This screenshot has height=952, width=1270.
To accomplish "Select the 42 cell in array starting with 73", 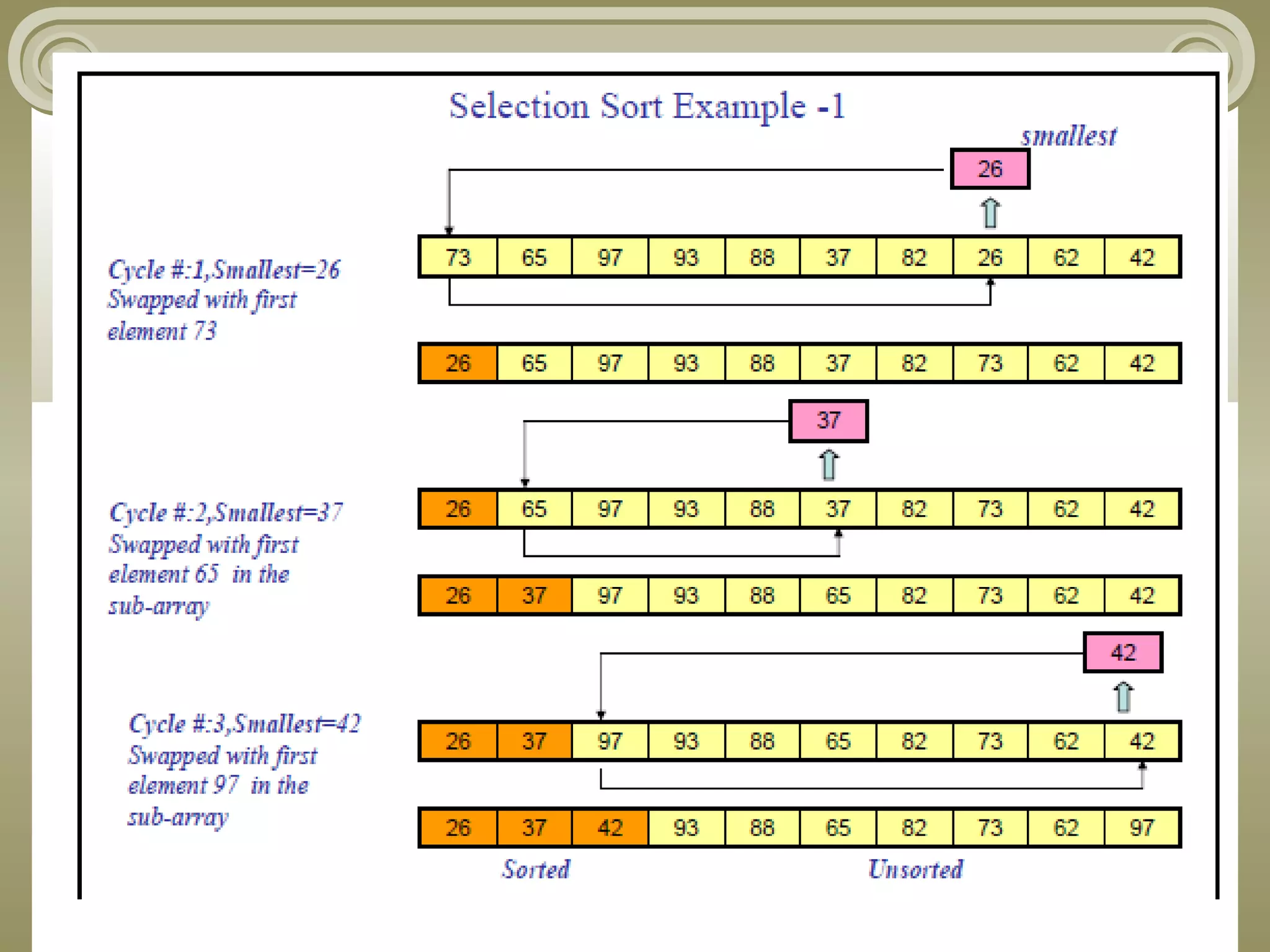I will coord(1141,257).
